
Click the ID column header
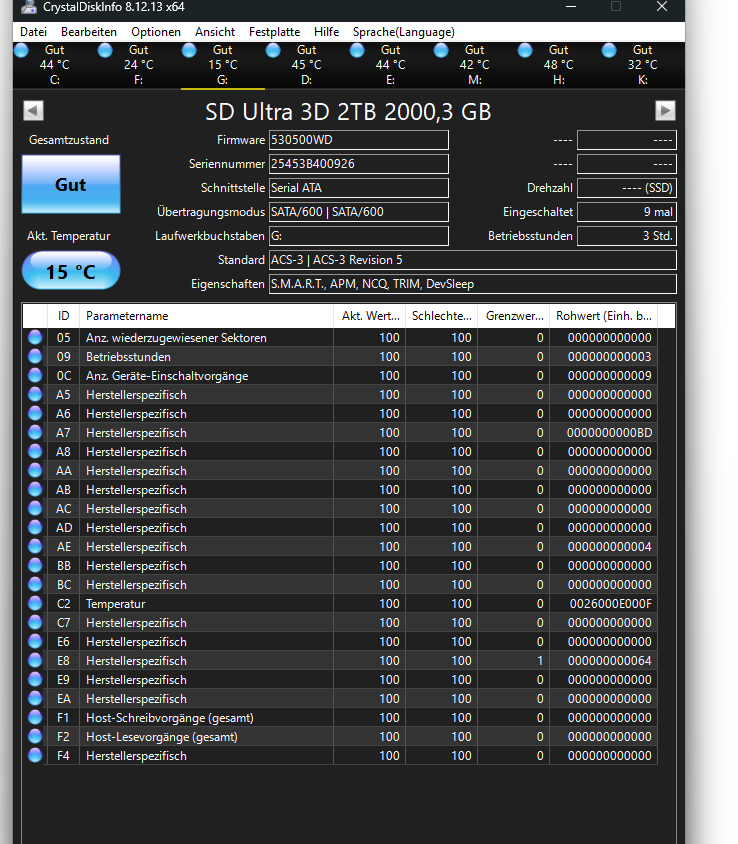click(x=64, y=316)
